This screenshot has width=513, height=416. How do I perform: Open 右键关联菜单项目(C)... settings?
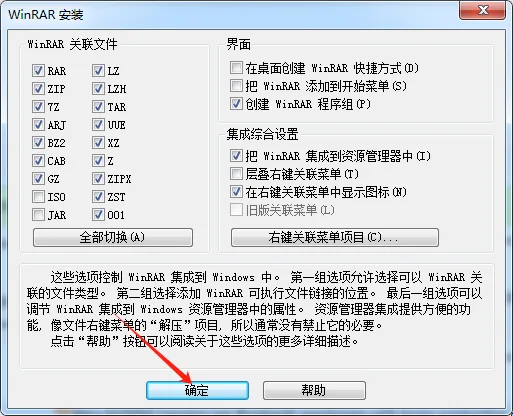[x=335, y=237]
